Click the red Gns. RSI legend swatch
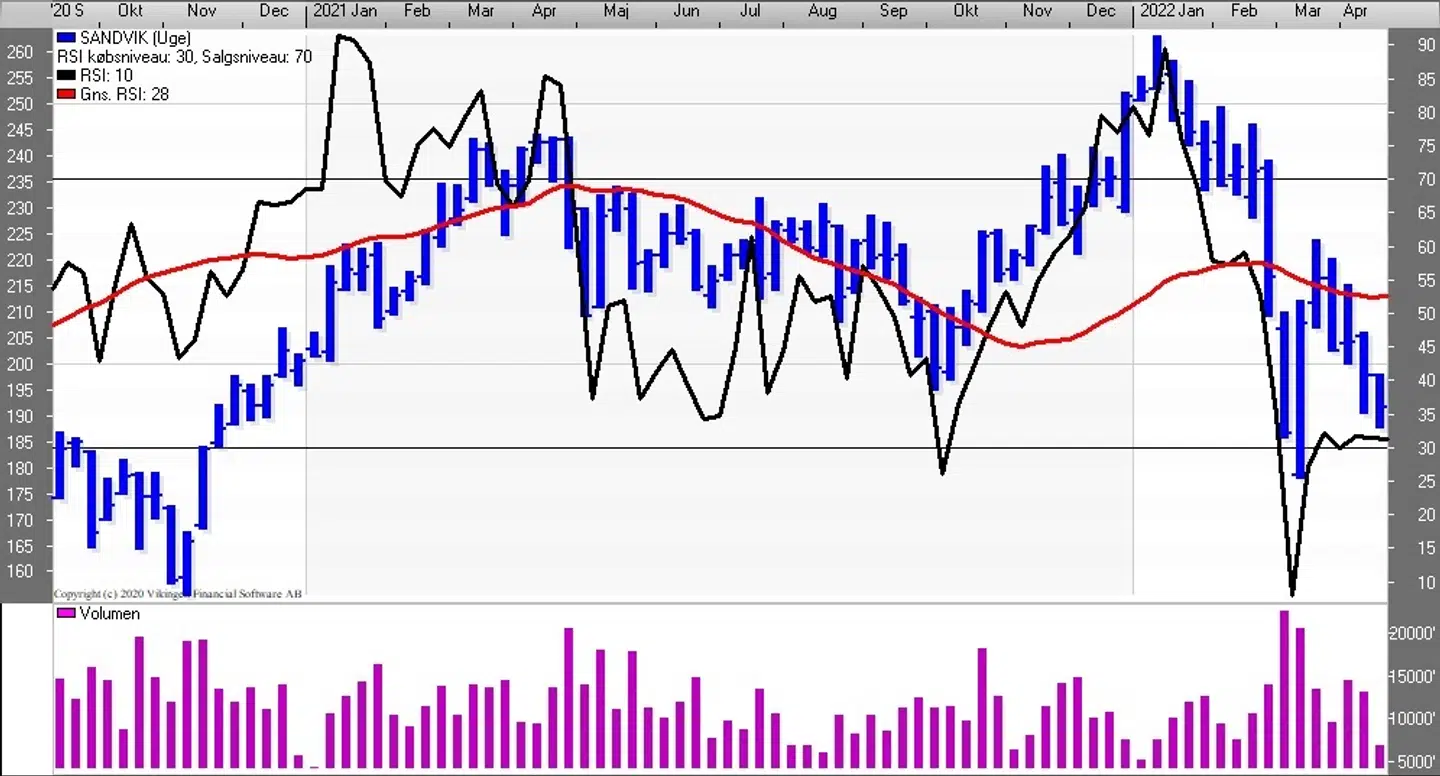The image size is (1440, 776). pos(67,94)
